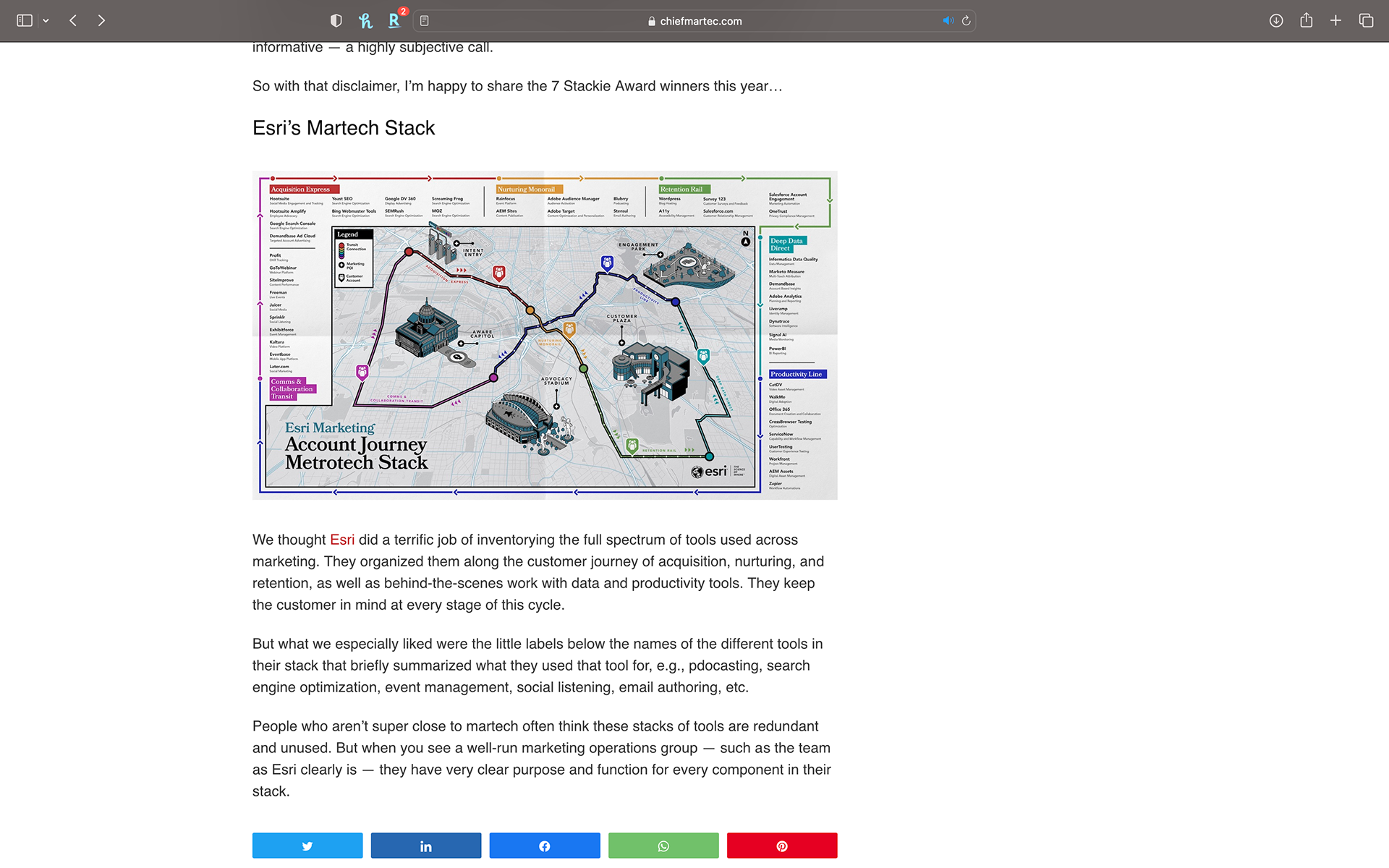Screen dimensions: 1389x868
Task: Expand the sidebar tab group dropdown
Action: [x=46, y=21]
